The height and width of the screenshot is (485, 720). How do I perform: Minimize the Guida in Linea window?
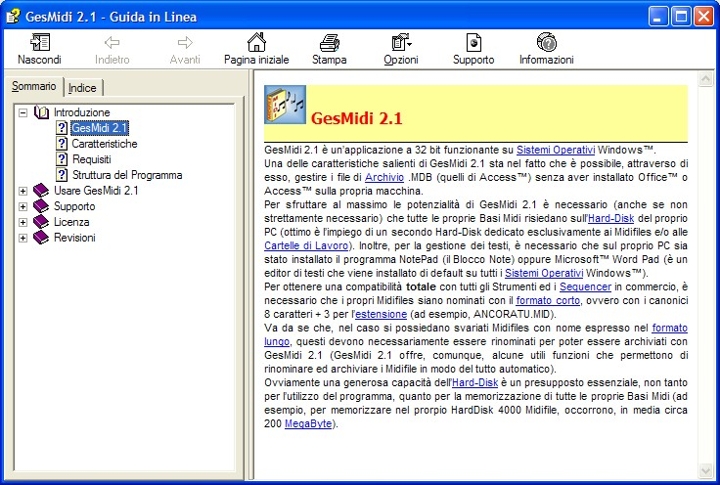(x=658, y=17)
